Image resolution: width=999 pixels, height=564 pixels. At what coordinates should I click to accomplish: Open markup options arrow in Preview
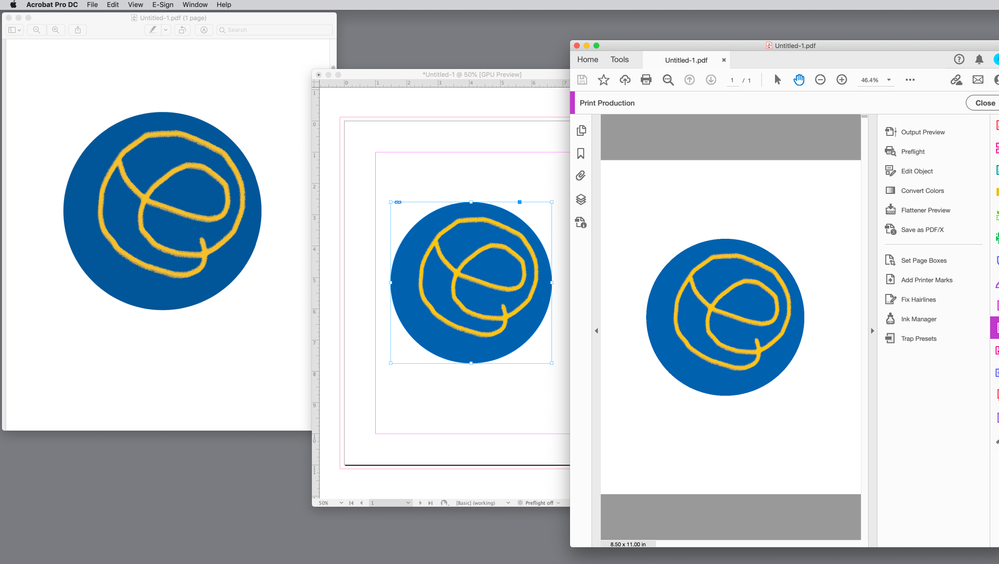166,30
